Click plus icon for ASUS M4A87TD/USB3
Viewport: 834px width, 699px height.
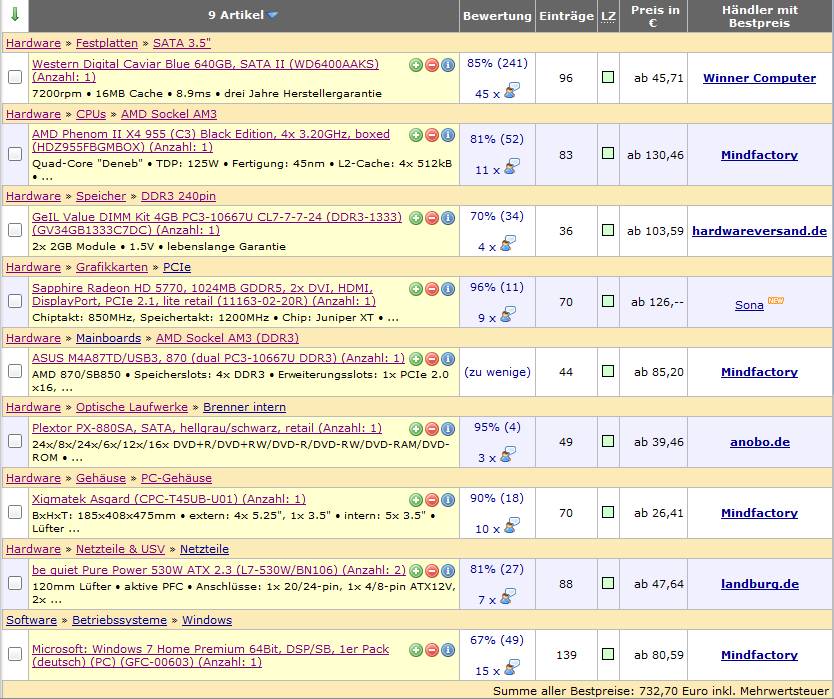[x=416, y=359]
